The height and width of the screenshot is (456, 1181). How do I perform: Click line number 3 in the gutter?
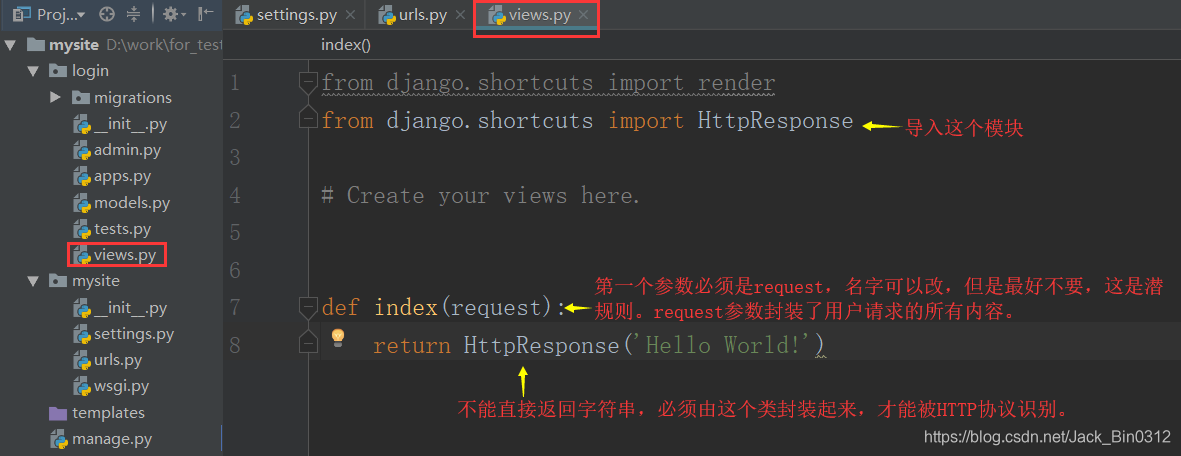point(234,158)
